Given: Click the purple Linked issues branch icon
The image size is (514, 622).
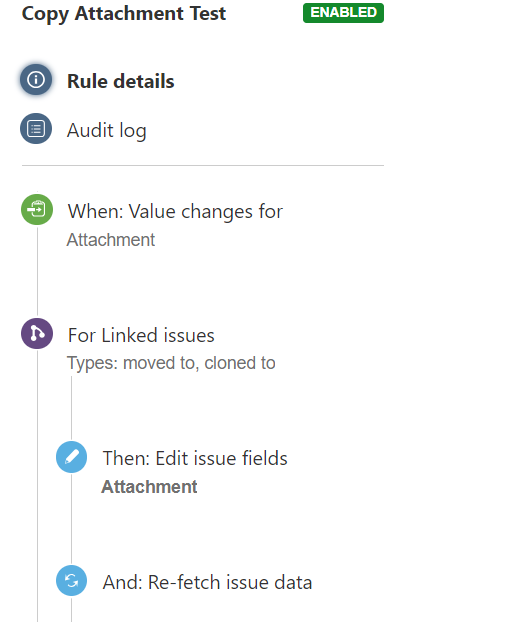Looking at the screenshot, I should click(37, 334).
